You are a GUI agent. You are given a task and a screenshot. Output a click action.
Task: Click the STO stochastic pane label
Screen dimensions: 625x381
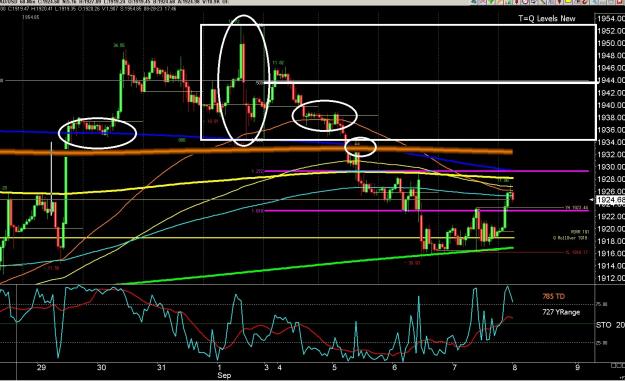point(603,325)
